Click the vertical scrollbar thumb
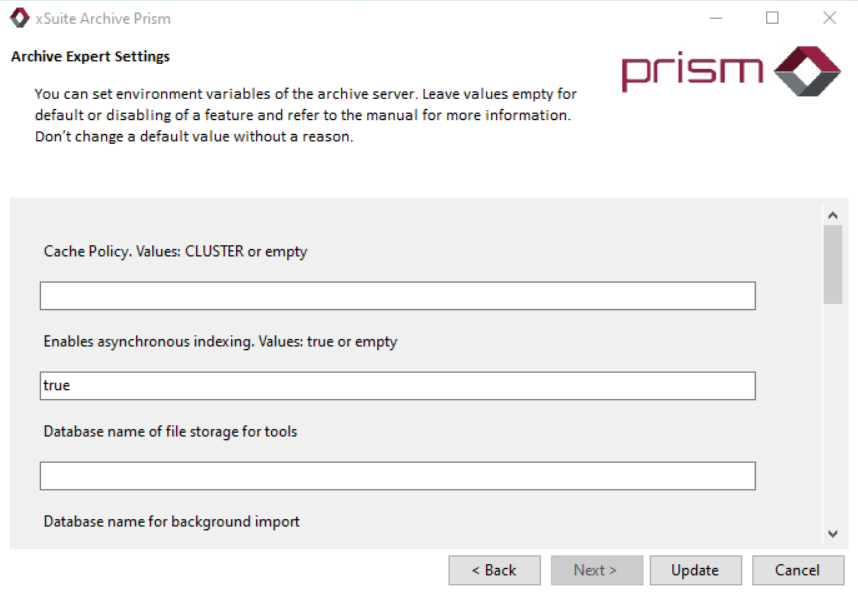 pyautogui.click(x=833, y=263)
